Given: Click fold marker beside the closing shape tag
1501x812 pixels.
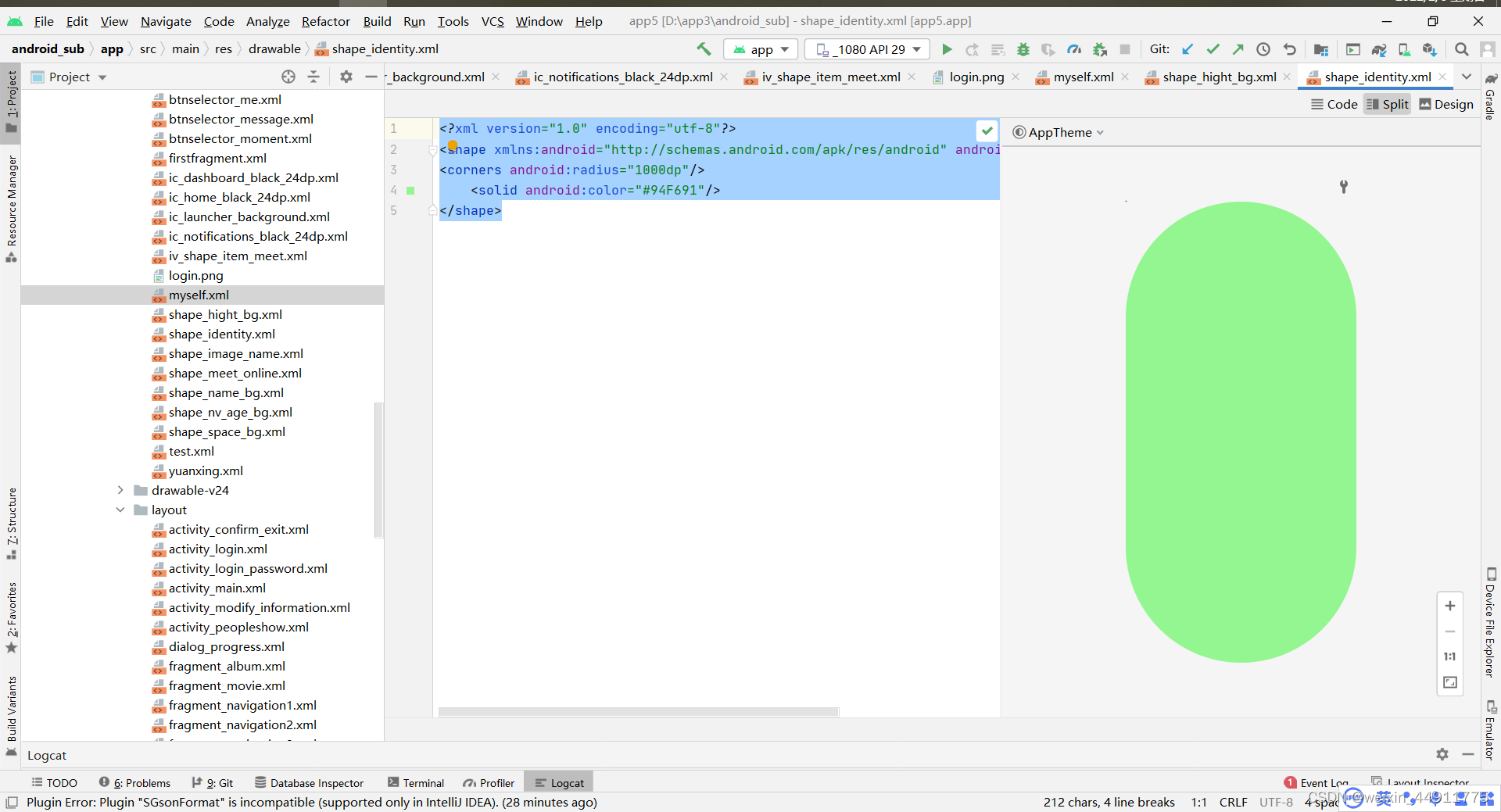Looking at the screenshot, I should click(432, 210).
